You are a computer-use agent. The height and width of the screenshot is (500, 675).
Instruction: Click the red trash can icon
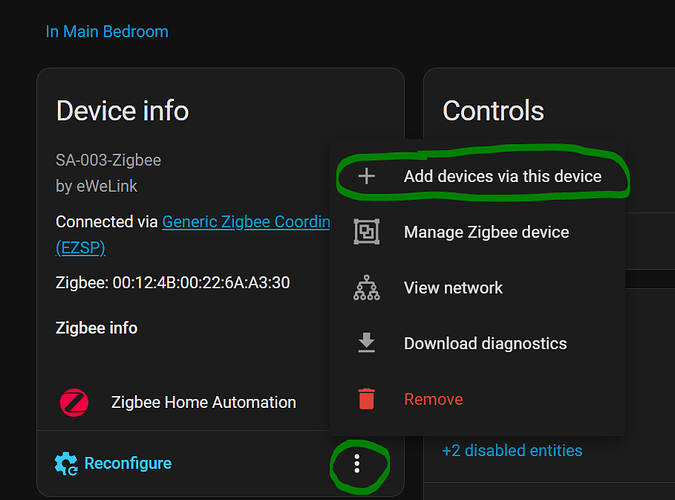click(x=367, y=399)
